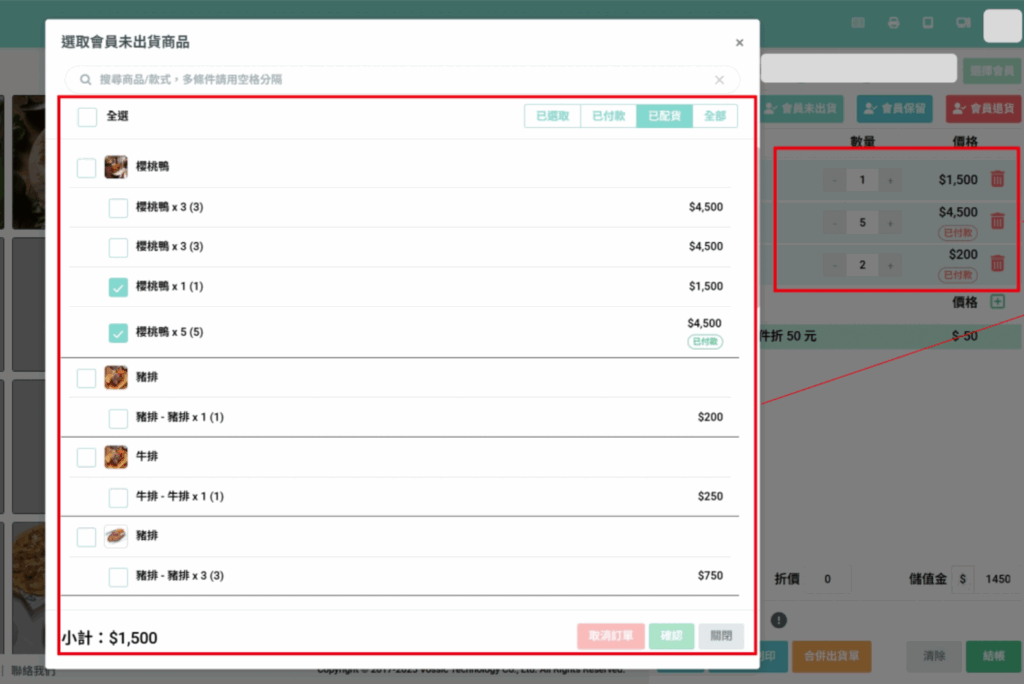Check the 牛排 - 牛排 x 1 row
1024x684 pixels.
tap(118, 497)
